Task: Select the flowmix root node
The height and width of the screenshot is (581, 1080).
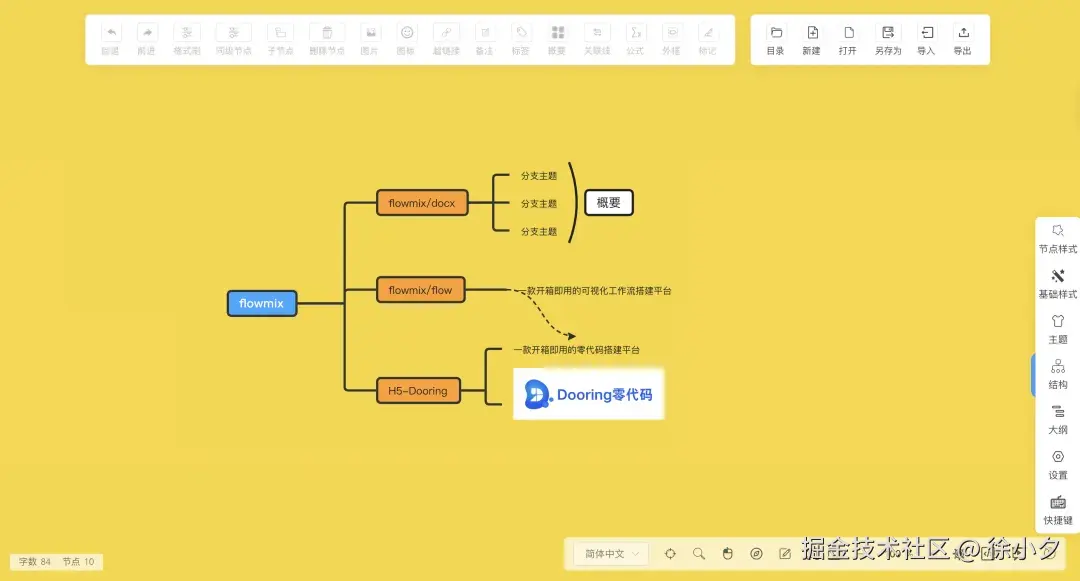Action: (261, 303)
